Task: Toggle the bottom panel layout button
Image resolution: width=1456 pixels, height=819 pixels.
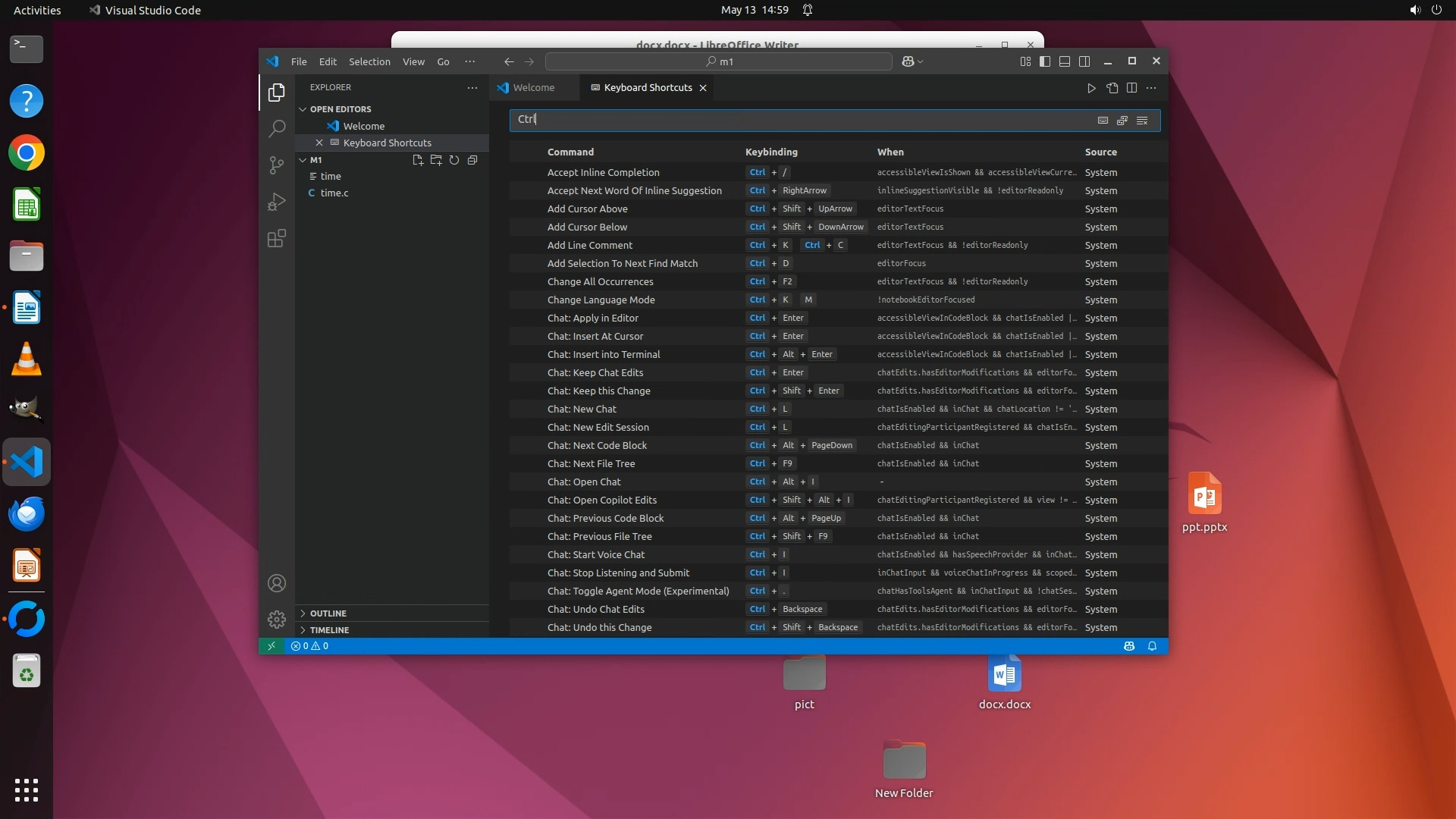Action: [x=1065, y=61]
